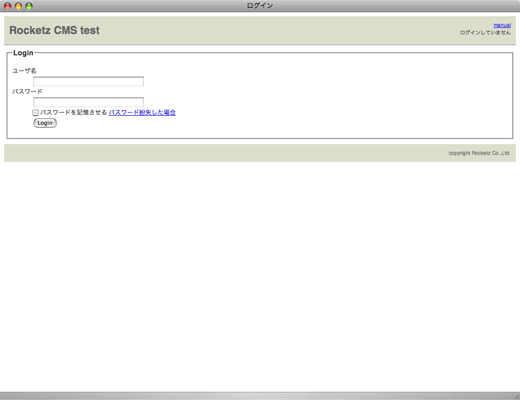Close the window with red button
520x400 pixels.
[x=8, y=6]
